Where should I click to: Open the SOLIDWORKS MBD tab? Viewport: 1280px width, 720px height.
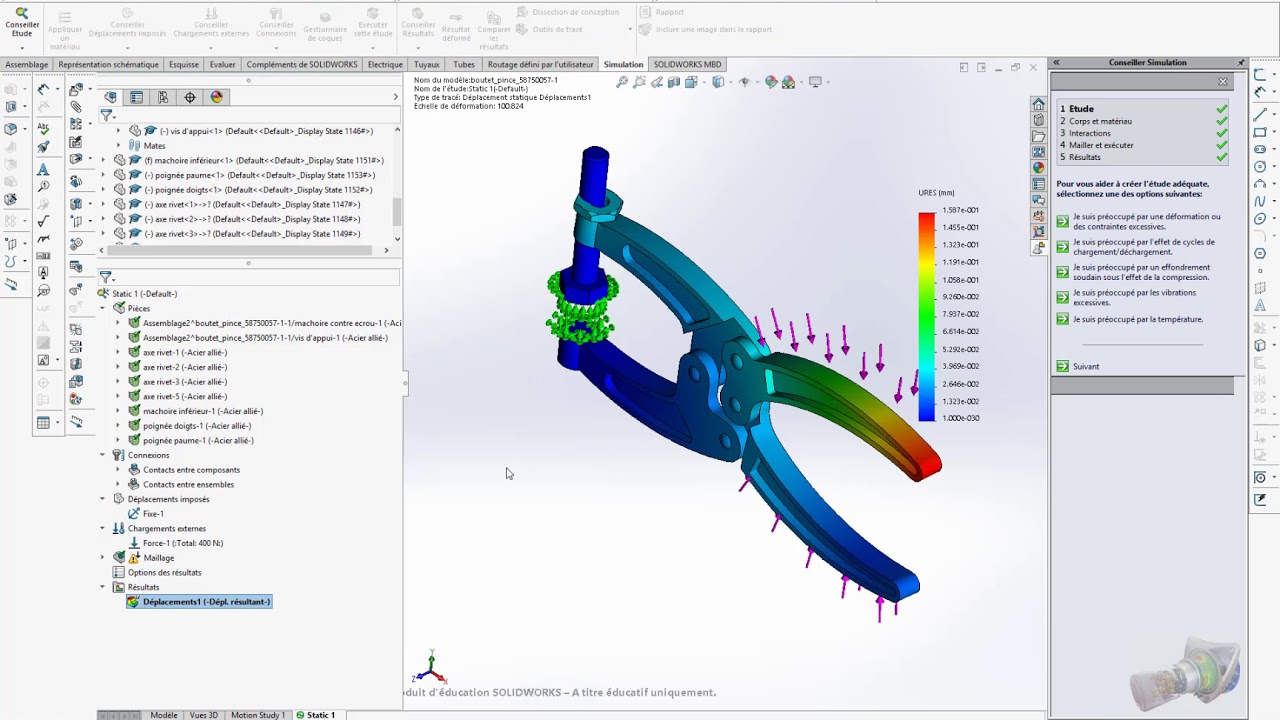(x=687, y=64)
